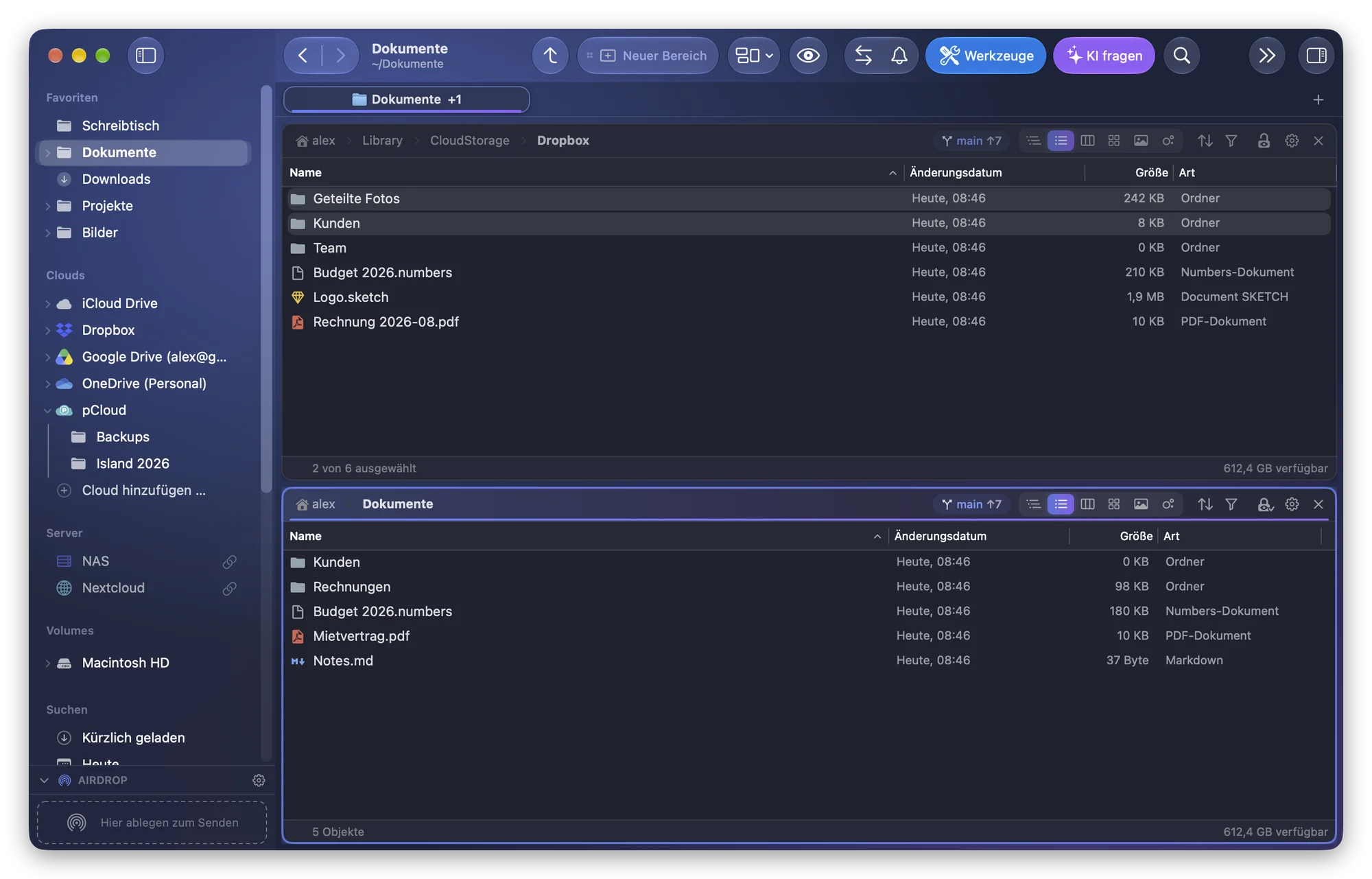Toggle the preview eye button

808,56
